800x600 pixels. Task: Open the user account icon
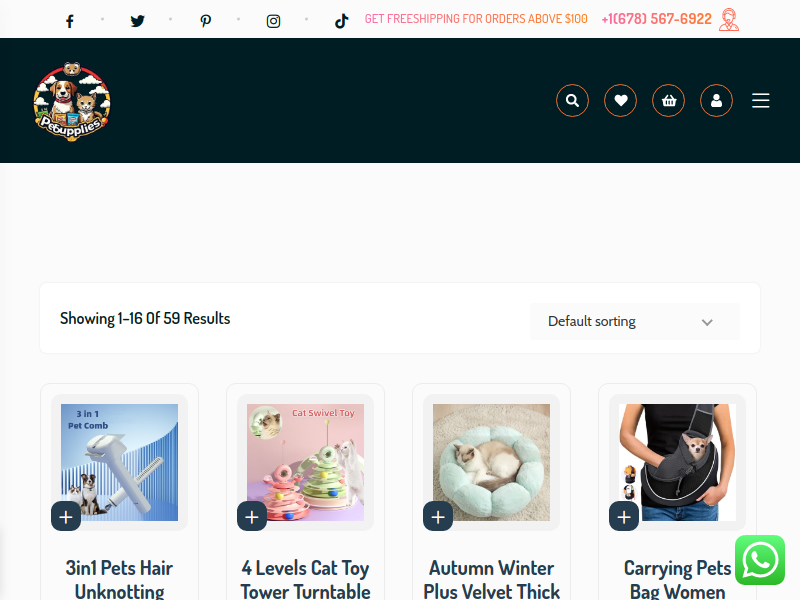tap(716, 100)
